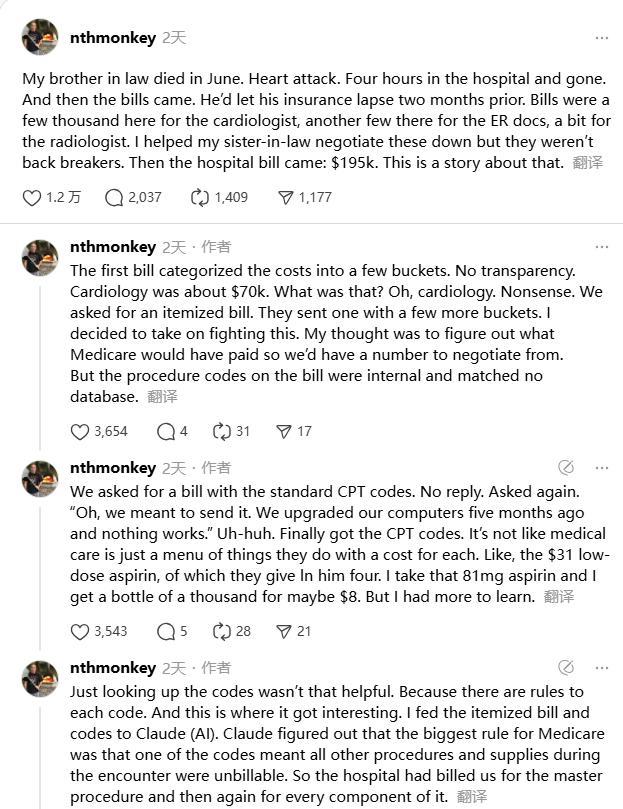
Task: Click 翻译 under the aspirin reply
Action: 559,596
